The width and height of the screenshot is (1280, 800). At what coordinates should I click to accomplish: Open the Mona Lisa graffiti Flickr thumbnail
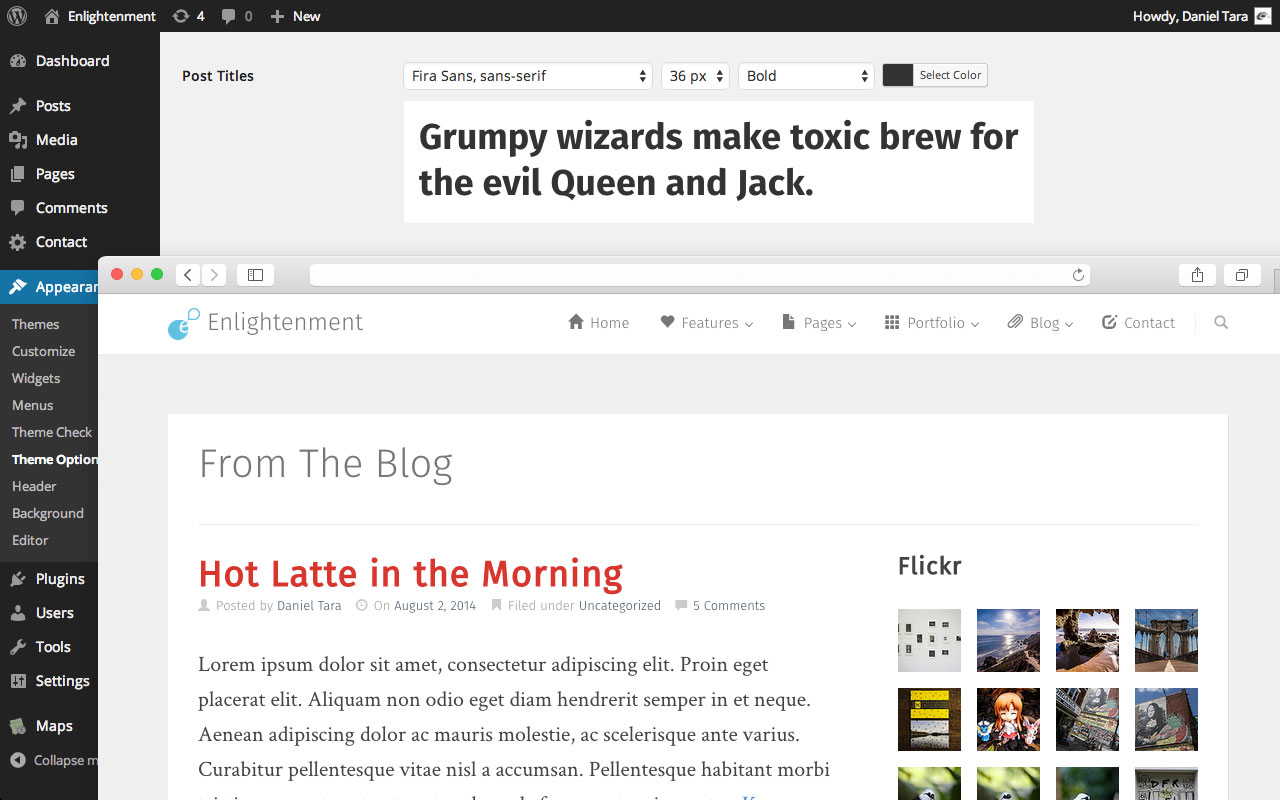point(1166,719)
